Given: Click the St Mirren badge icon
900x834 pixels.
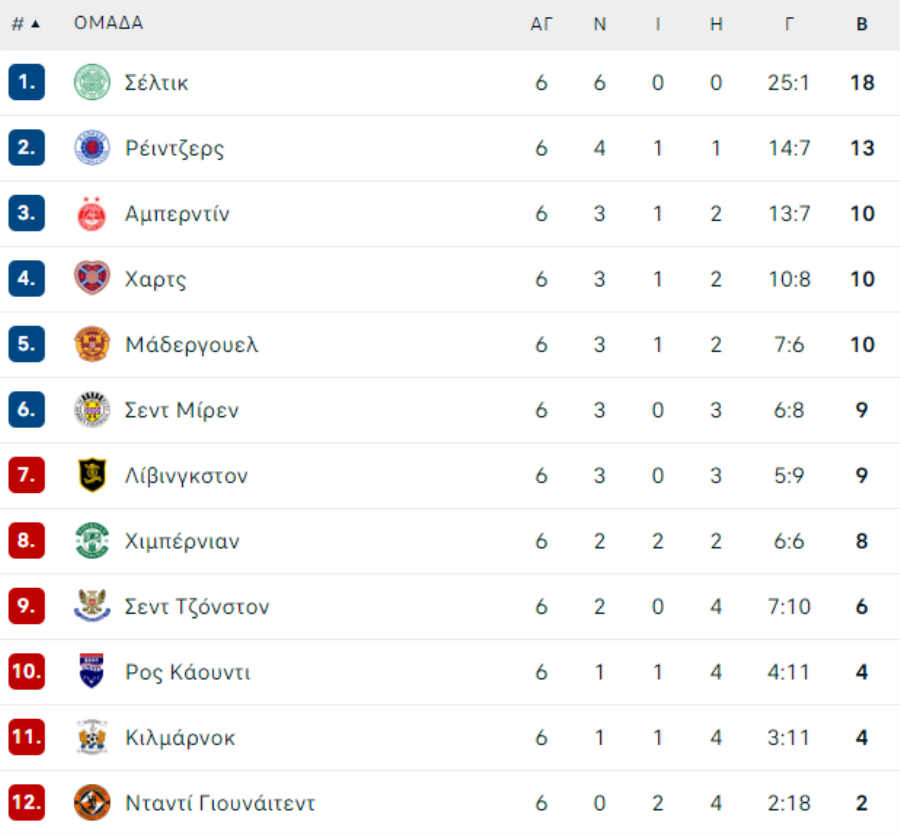Looking at the screenshot, I should 92,409.
